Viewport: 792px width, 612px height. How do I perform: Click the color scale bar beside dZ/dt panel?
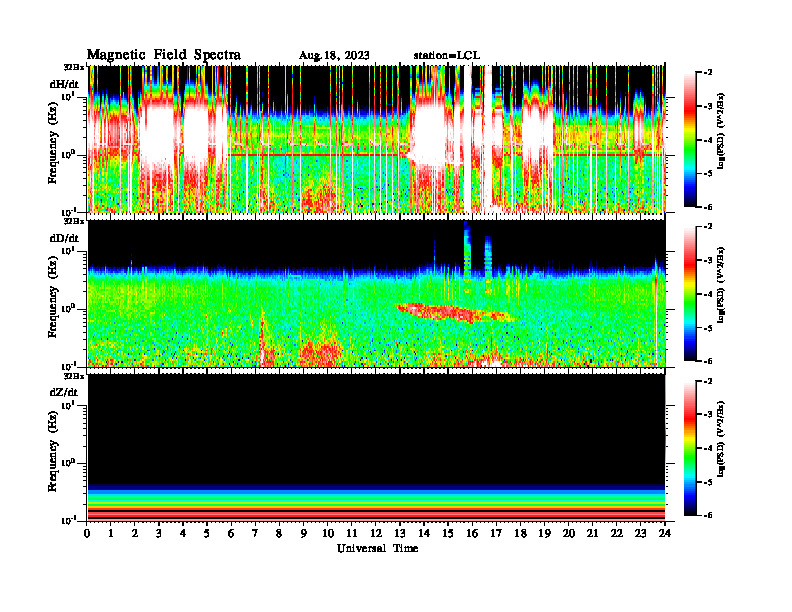click(690, 448)
